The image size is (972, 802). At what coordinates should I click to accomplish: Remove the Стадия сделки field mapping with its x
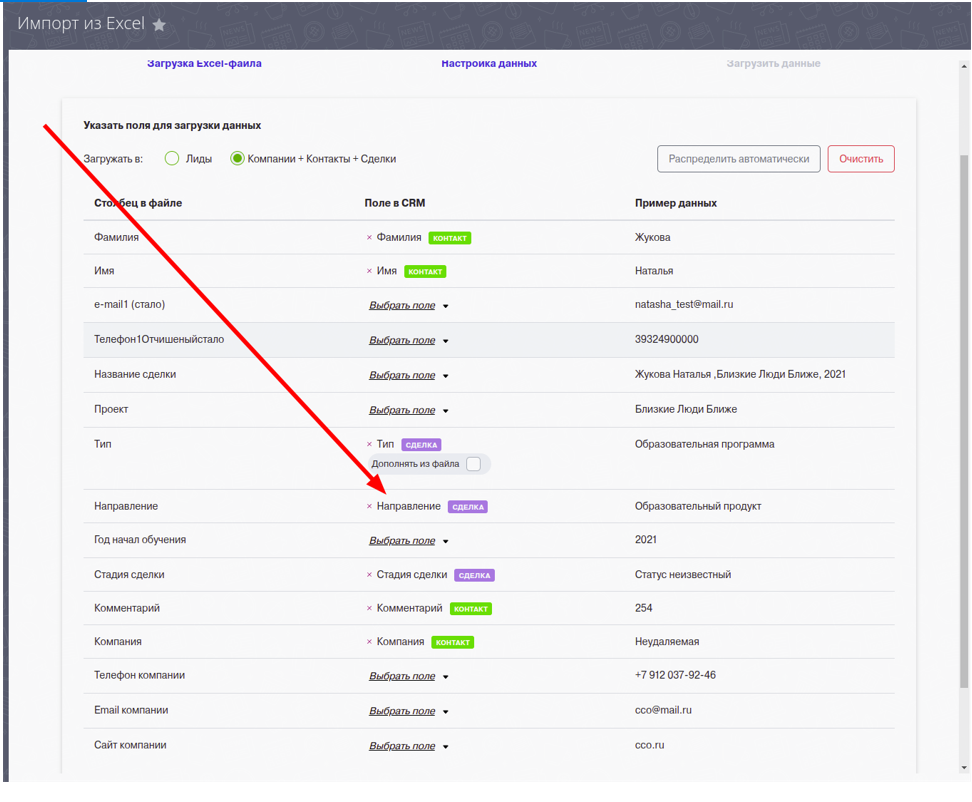[x=369, y=575]
